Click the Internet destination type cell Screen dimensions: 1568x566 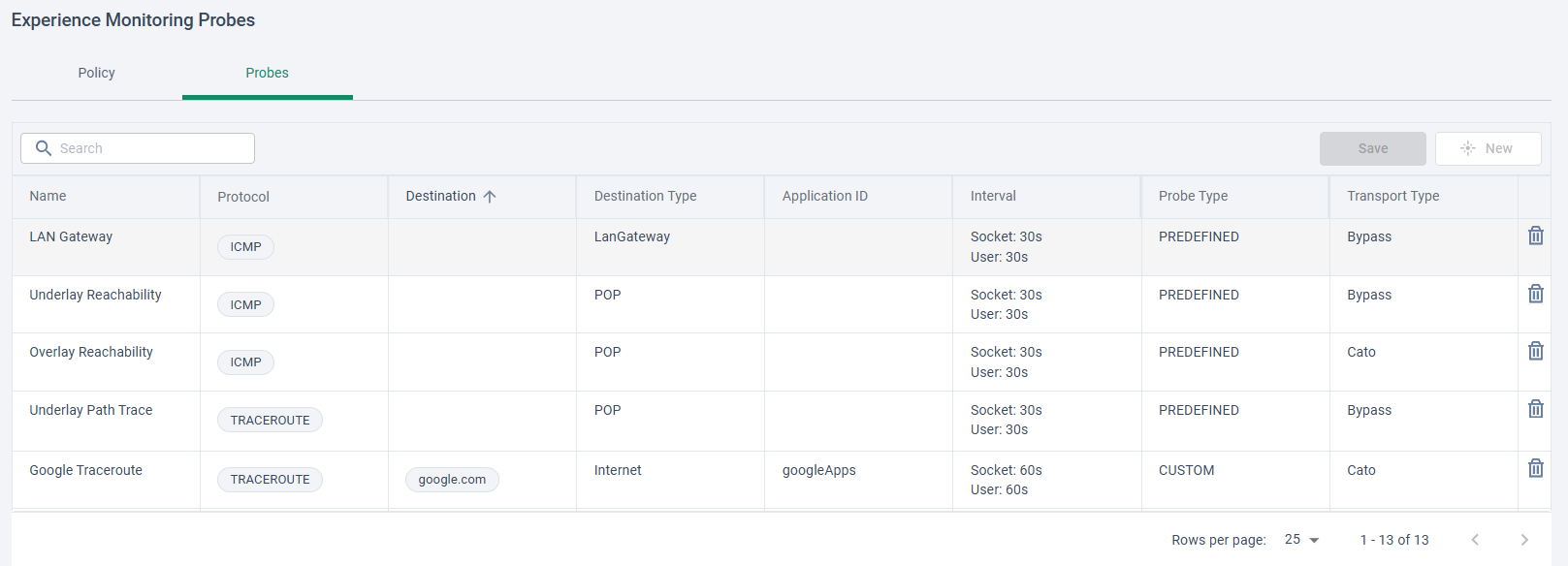(618, 470)
